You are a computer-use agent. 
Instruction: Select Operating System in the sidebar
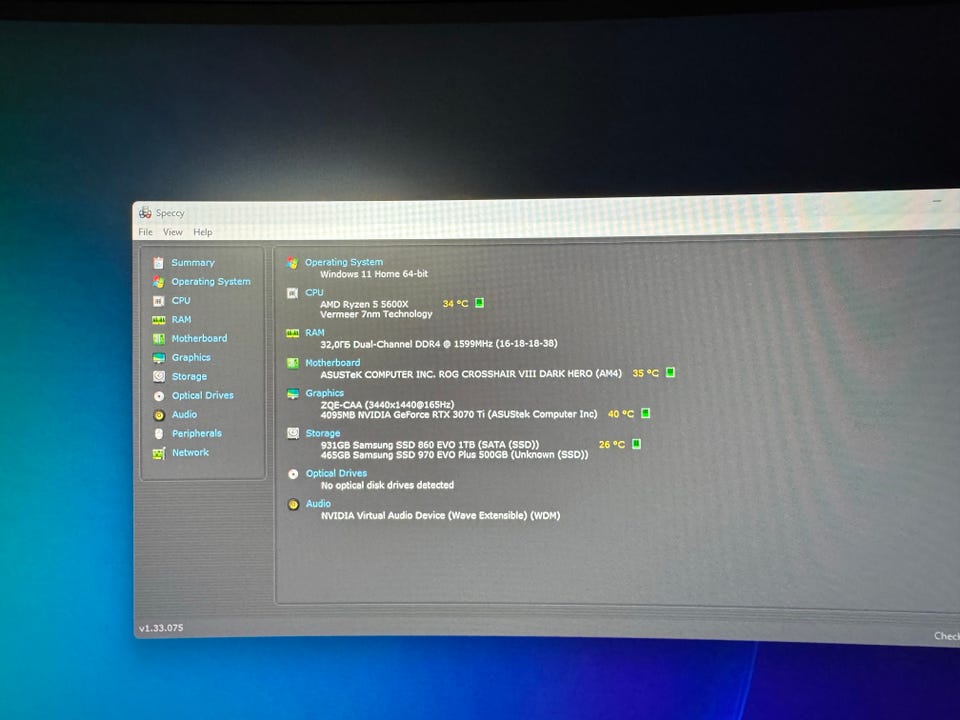[211, 282]
